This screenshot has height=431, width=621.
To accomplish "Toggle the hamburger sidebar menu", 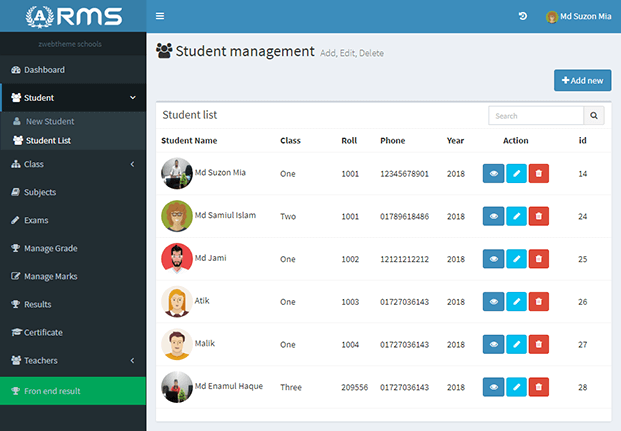I will [160, 16].
